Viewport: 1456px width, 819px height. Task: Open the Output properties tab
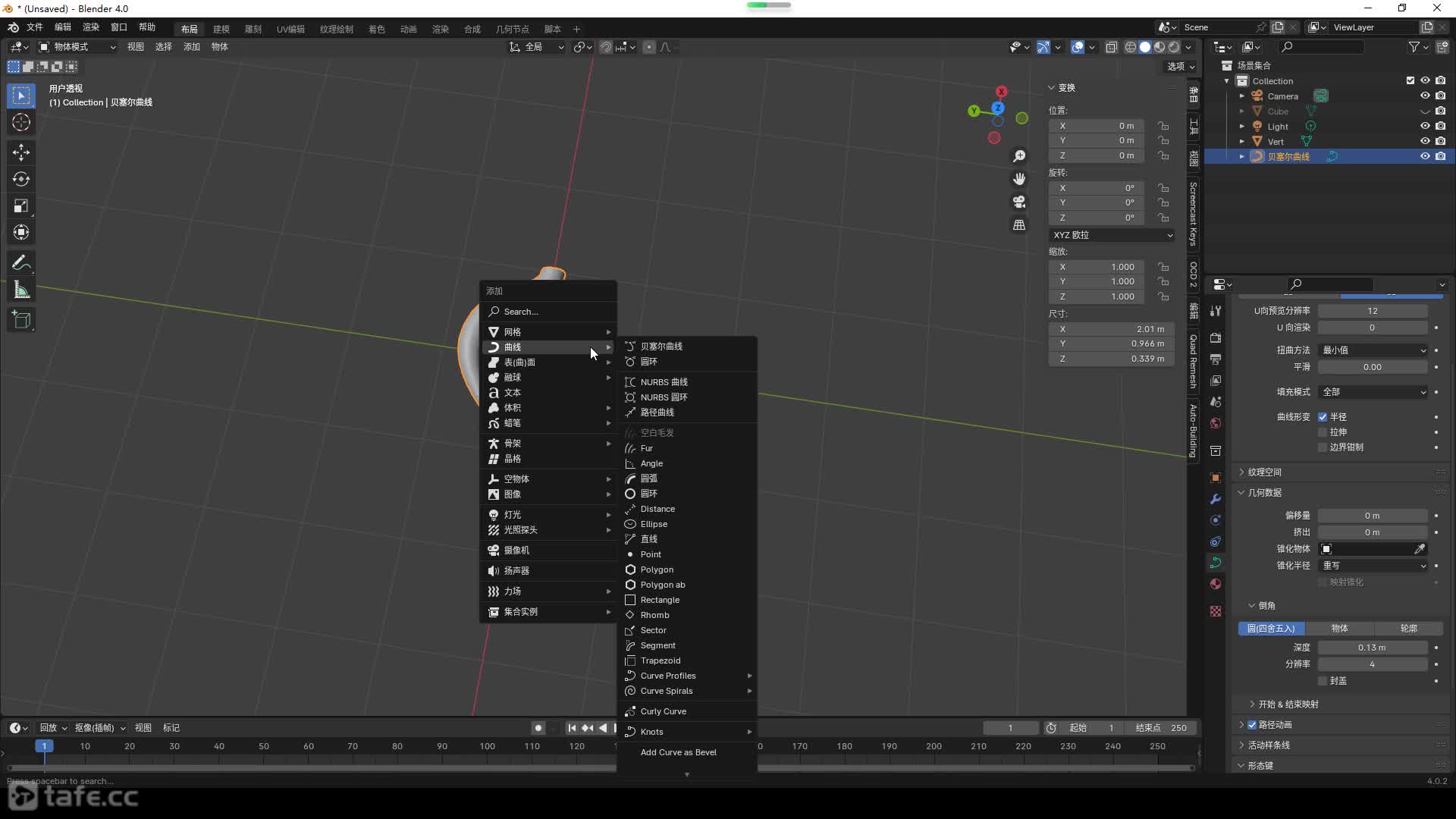point(1216,359)
